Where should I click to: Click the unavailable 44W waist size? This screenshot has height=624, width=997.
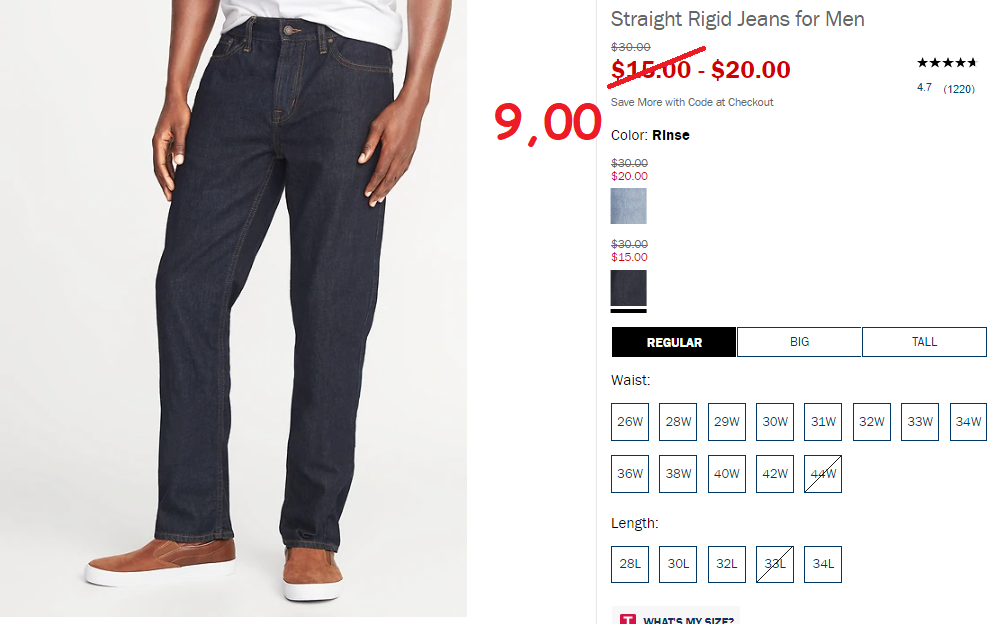click(823, 474)
